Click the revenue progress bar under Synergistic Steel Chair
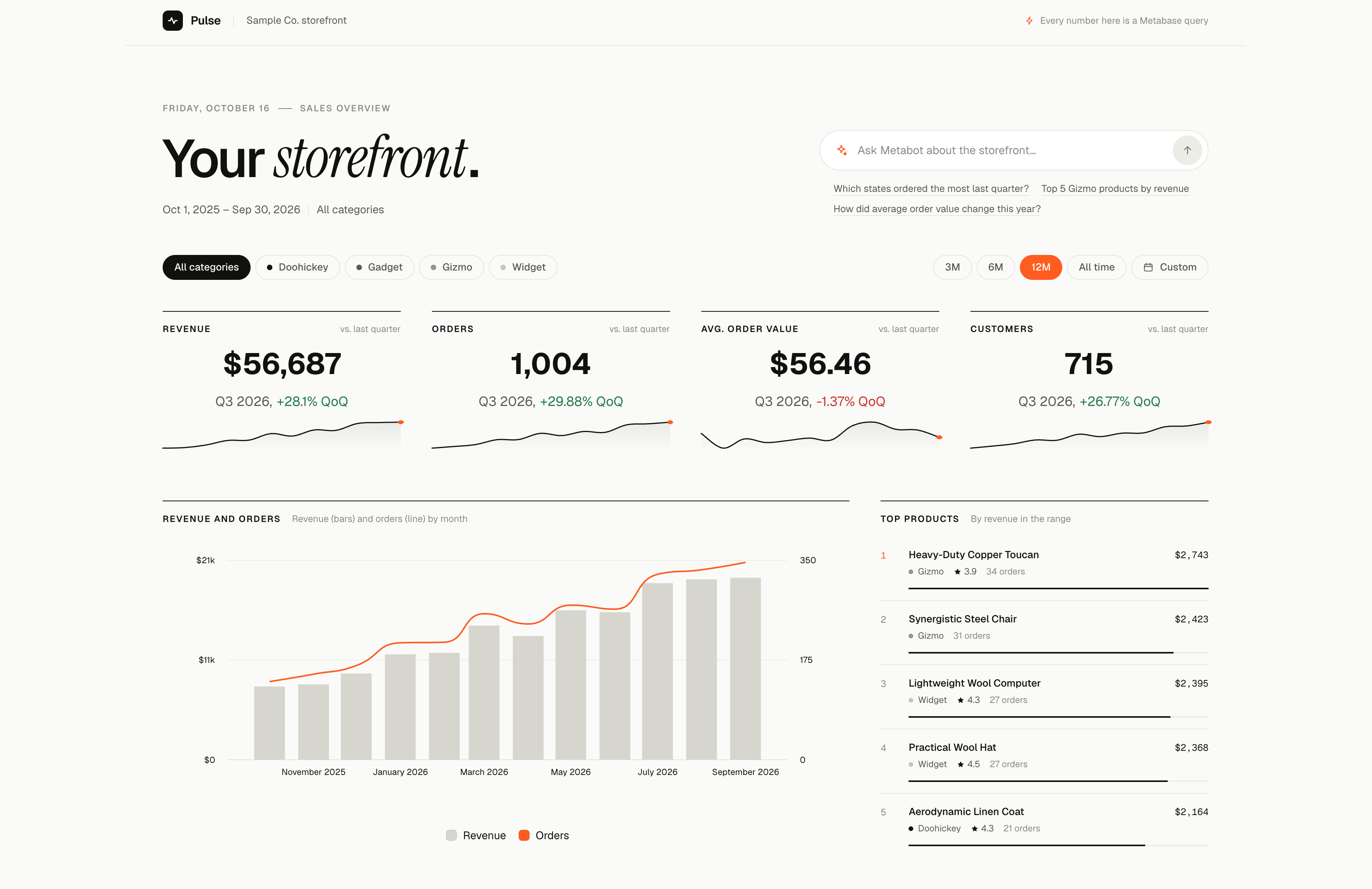The width and height of the screenshot is (1372, 889). (x=1058, y=653)
